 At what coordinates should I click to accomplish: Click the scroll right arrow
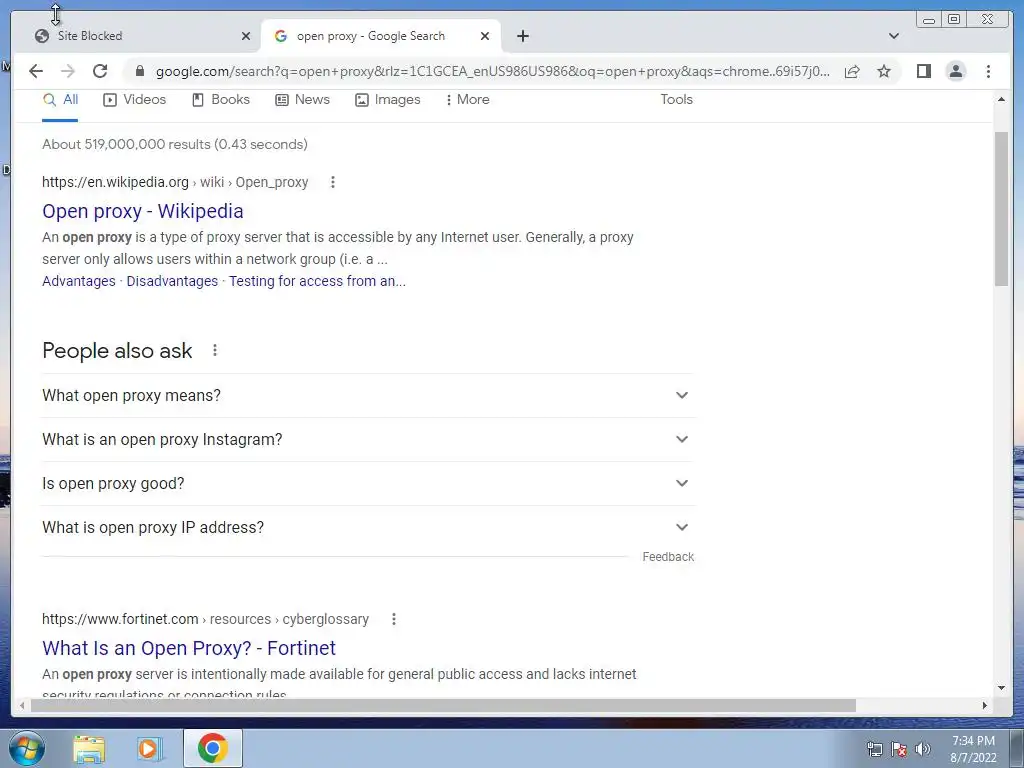click(x=985, y=705)
